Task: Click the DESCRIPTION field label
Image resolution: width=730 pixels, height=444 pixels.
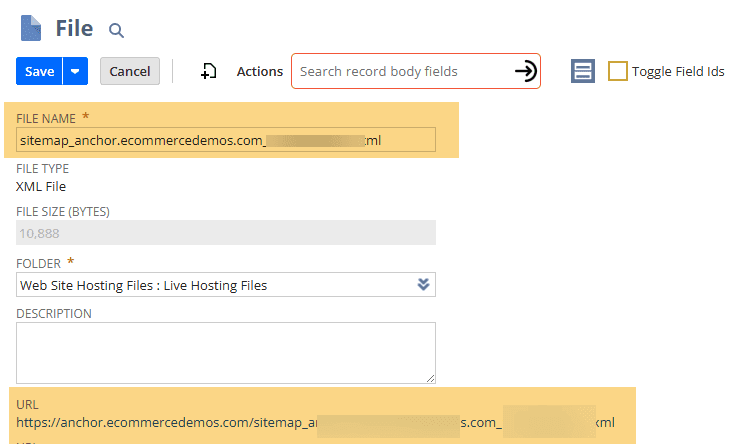Action: point(54,314)
